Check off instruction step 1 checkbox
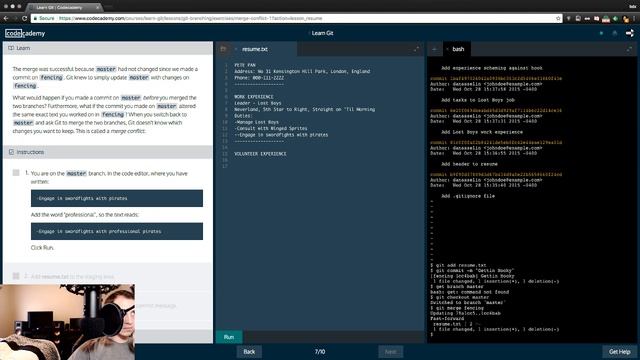 16,173
